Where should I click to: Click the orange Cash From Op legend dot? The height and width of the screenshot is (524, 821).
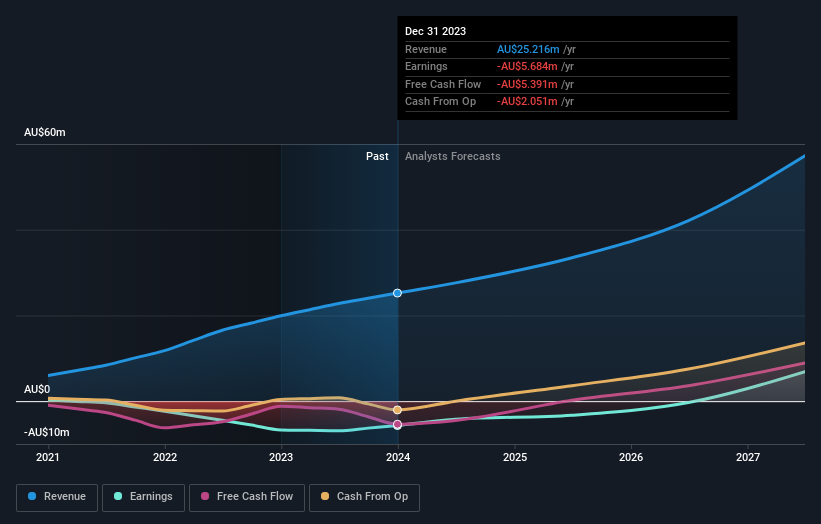coord(325,496)
